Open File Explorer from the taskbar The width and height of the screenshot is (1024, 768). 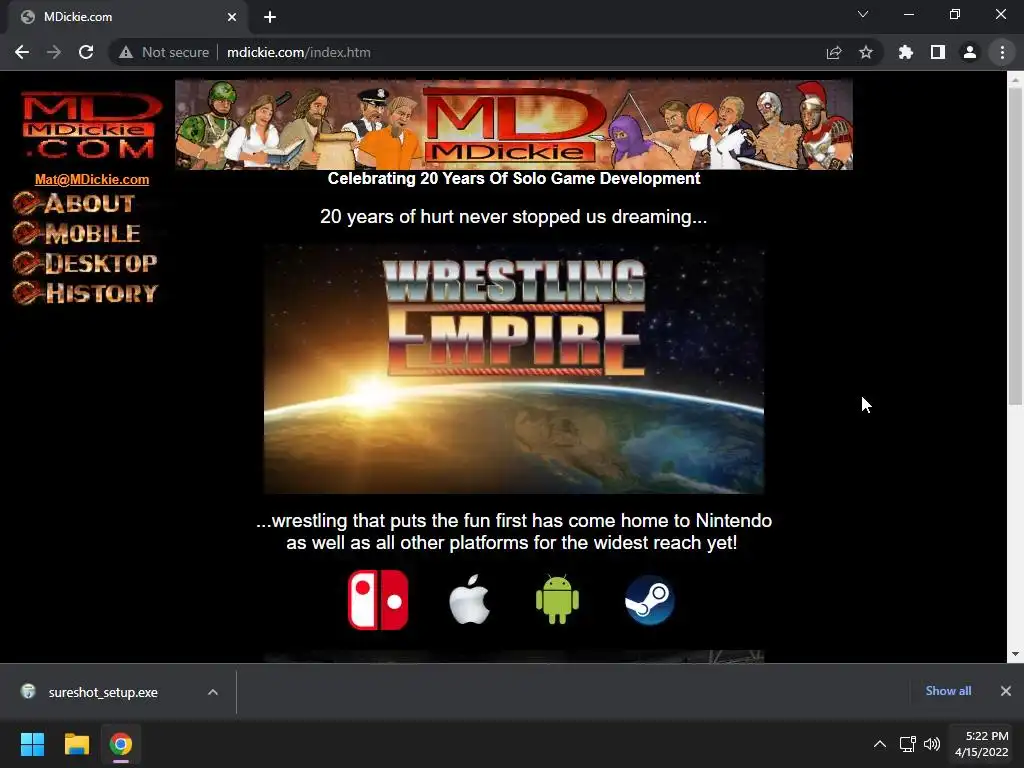pyautogui.click(x=76, y=744)
